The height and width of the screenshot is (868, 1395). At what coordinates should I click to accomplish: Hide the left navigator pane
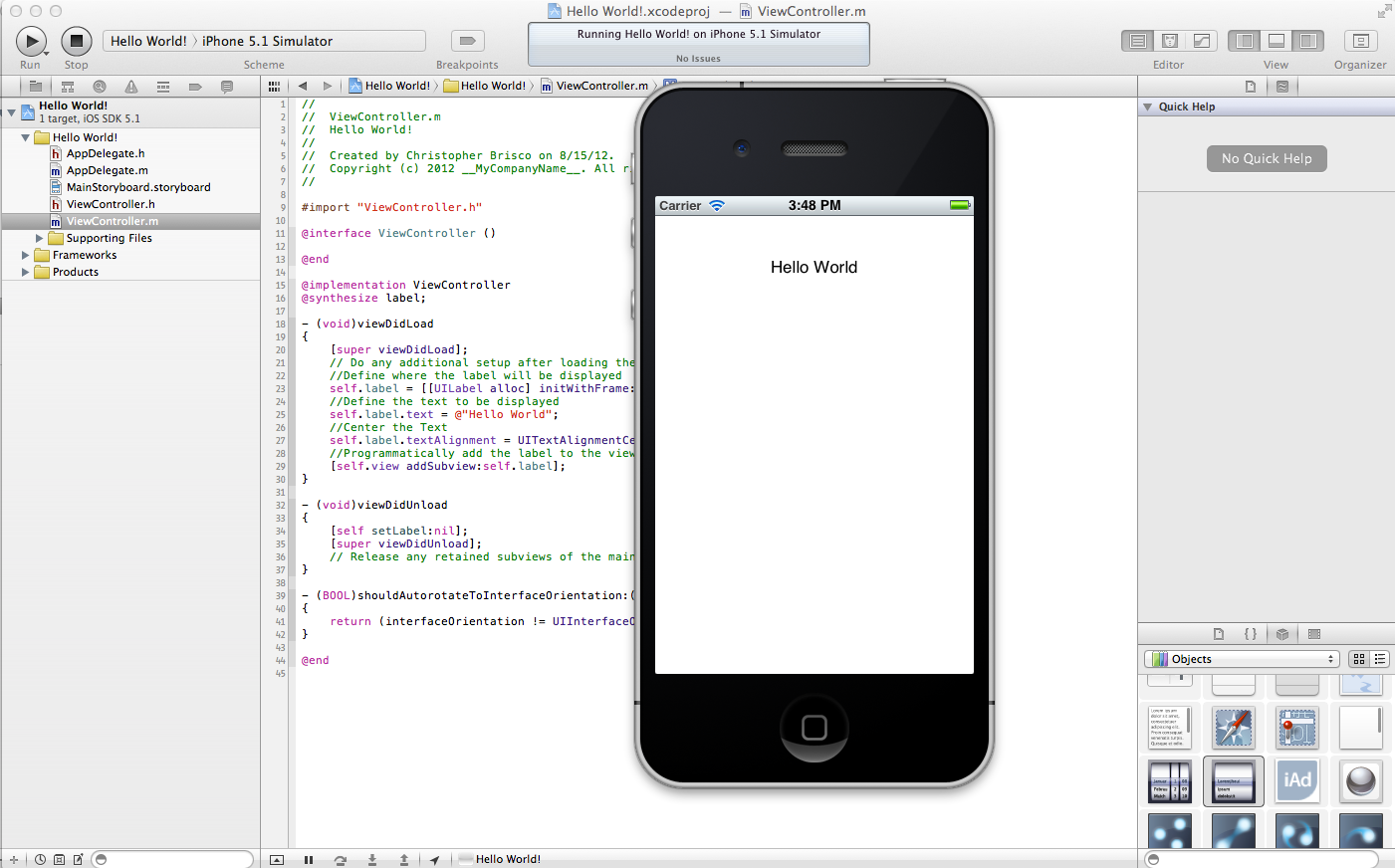1244,41
